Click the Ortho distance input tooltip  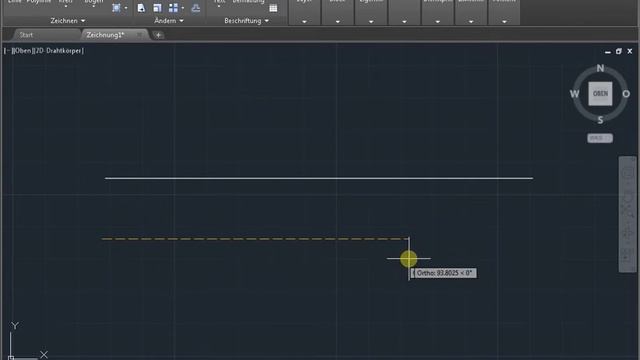pos(444,273)
